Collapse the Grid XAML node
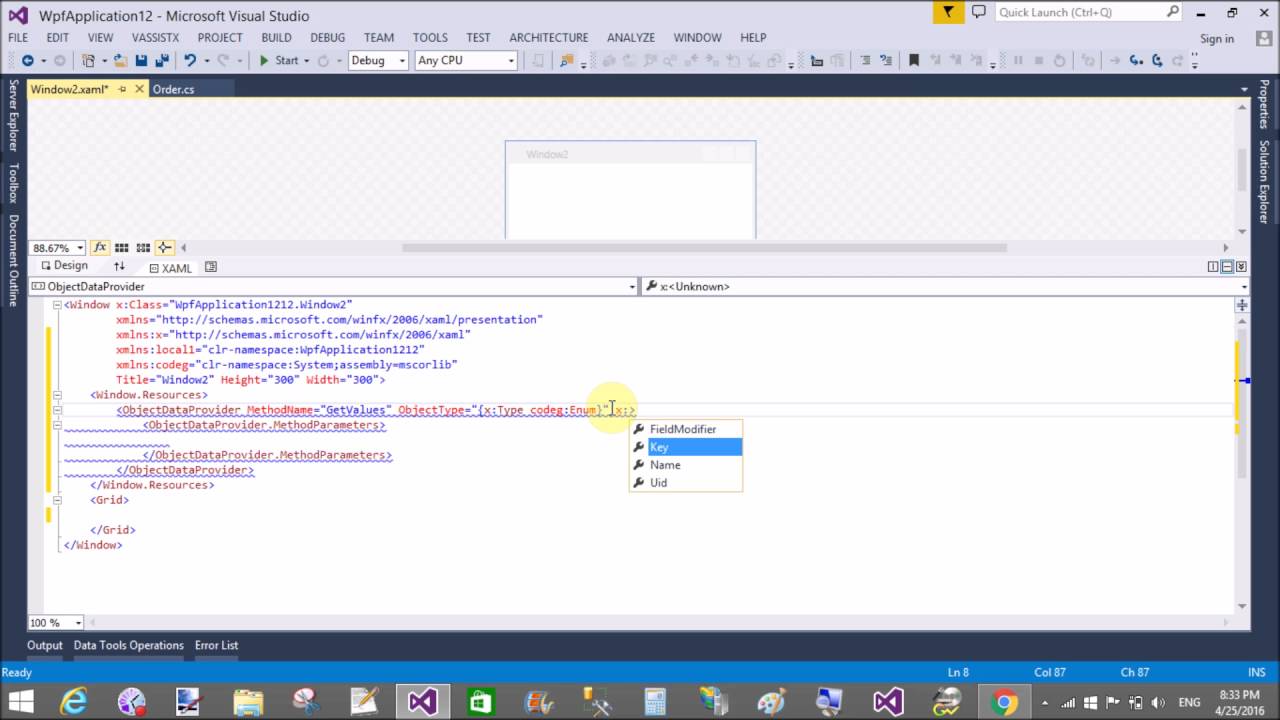Screen dimensions: 1280x720 tap(57, 500)
